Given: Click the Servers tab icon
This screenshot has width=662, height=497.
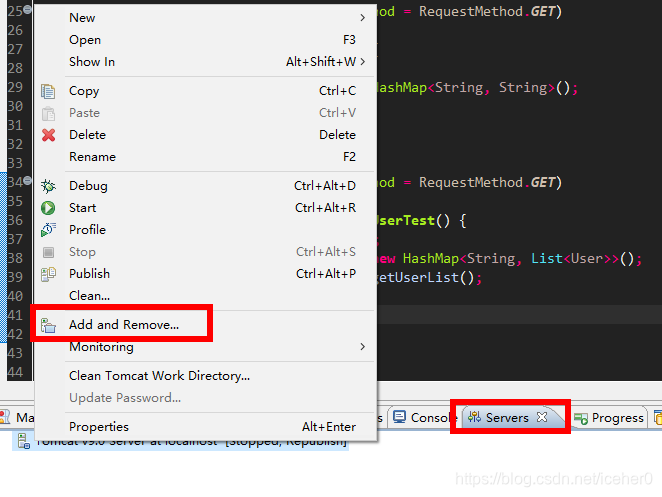Looking at the screenshot, I should point(475,417).
